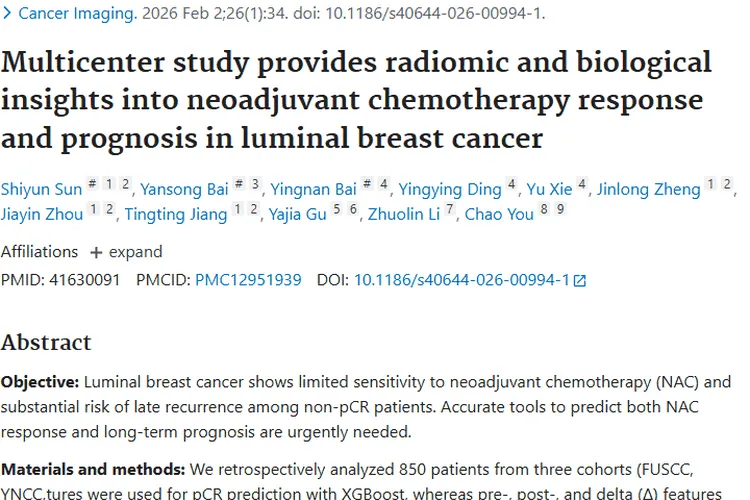Screen dimensions: 750x500
Task: Expand the Cancer Imaging journal chevron
Action: [x=8, y=13]
